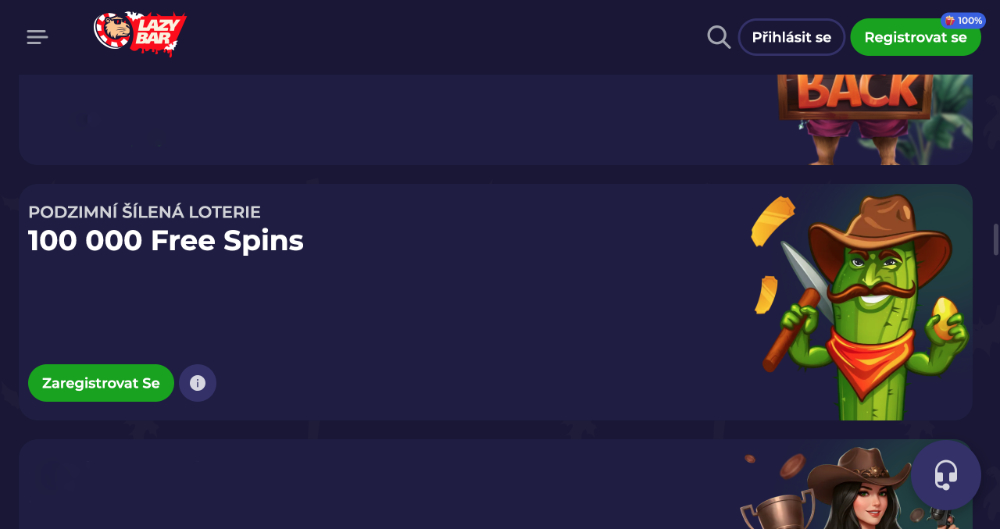Click the info icon beside Zaregistrovat Se

click(x=197, y=383)
